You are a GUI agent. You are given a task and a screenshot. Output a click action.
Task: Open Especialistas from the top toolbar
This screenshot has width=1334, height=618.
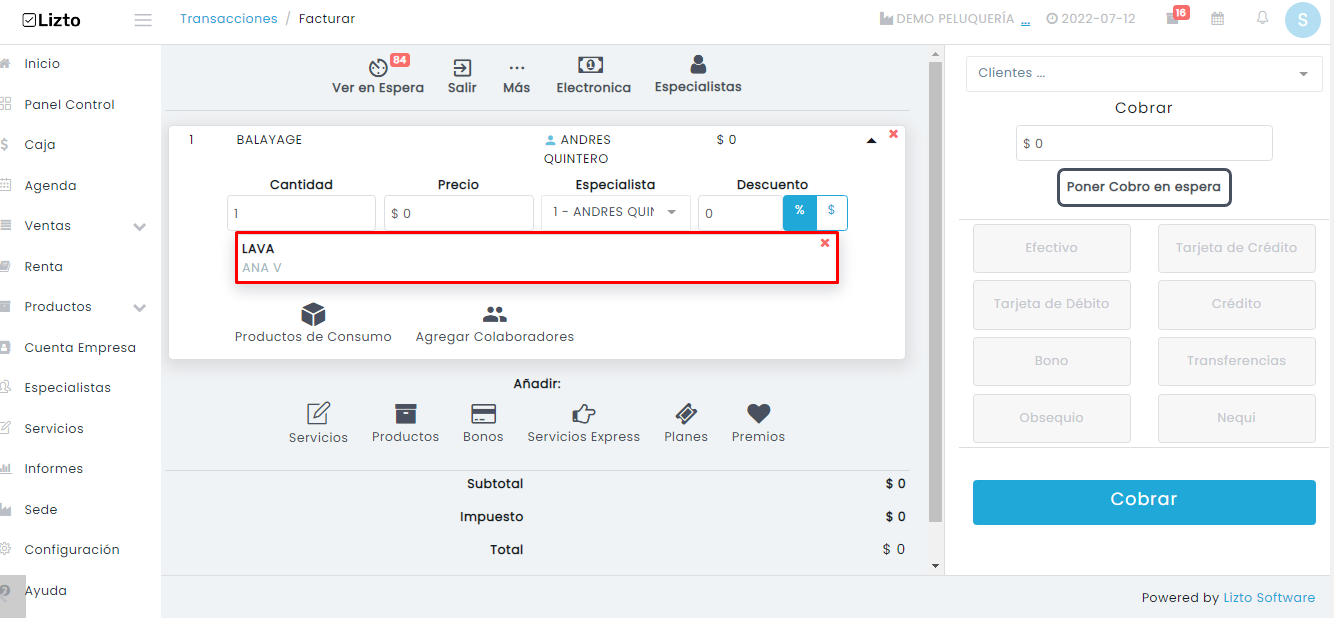[698, 65]
